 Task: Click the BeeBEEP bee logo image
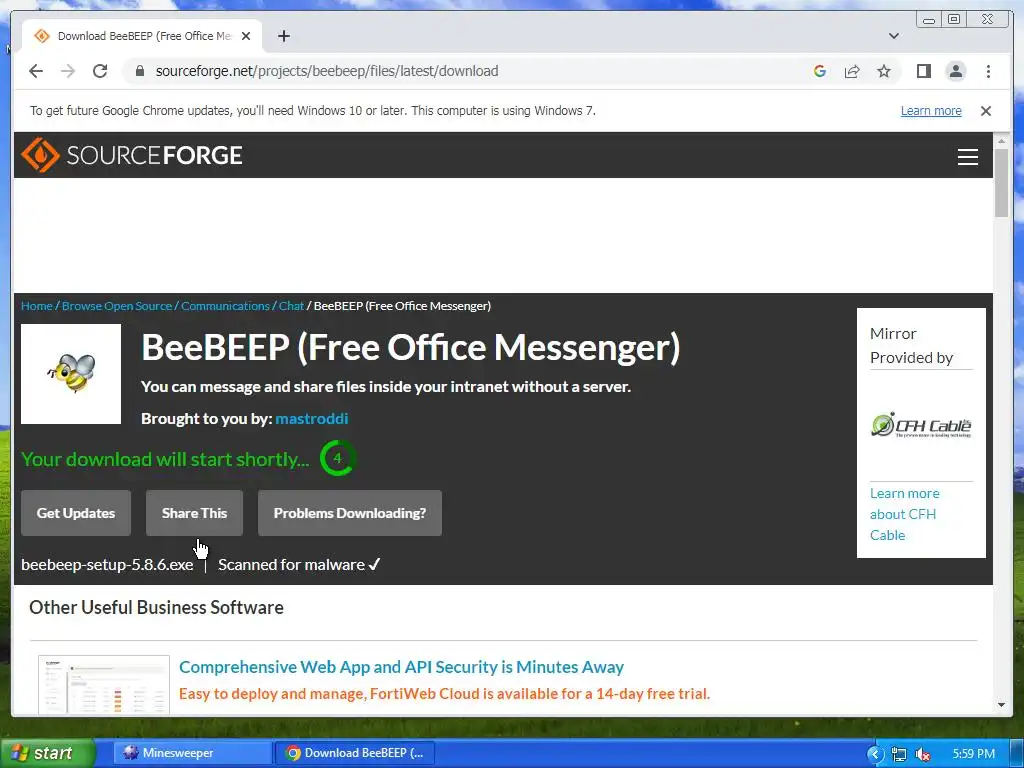pos(71,374)
